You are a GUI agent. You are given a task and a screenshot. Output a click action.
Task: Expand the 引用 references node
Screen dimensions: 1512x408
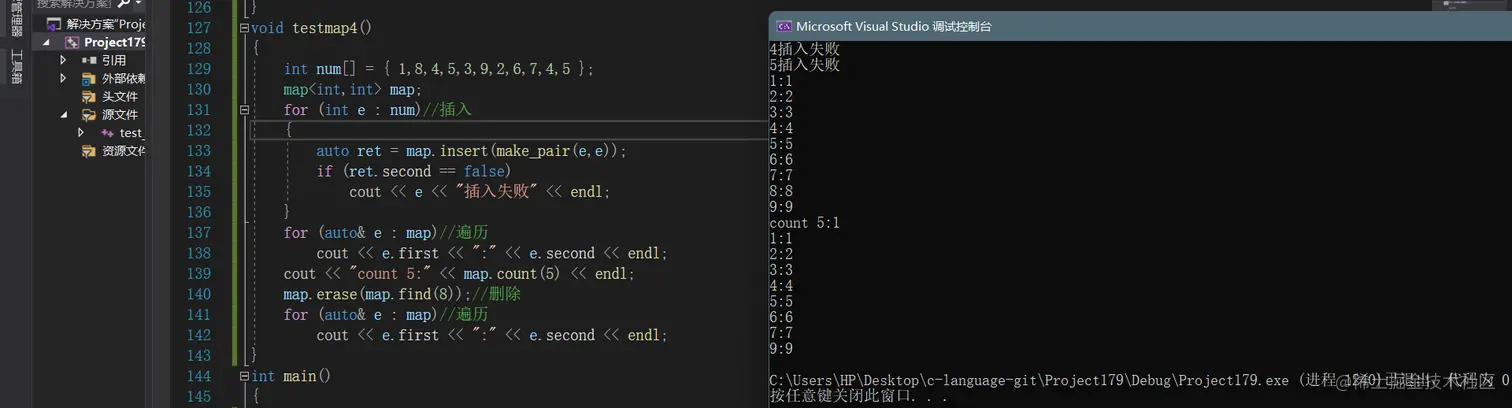point(63,60)
